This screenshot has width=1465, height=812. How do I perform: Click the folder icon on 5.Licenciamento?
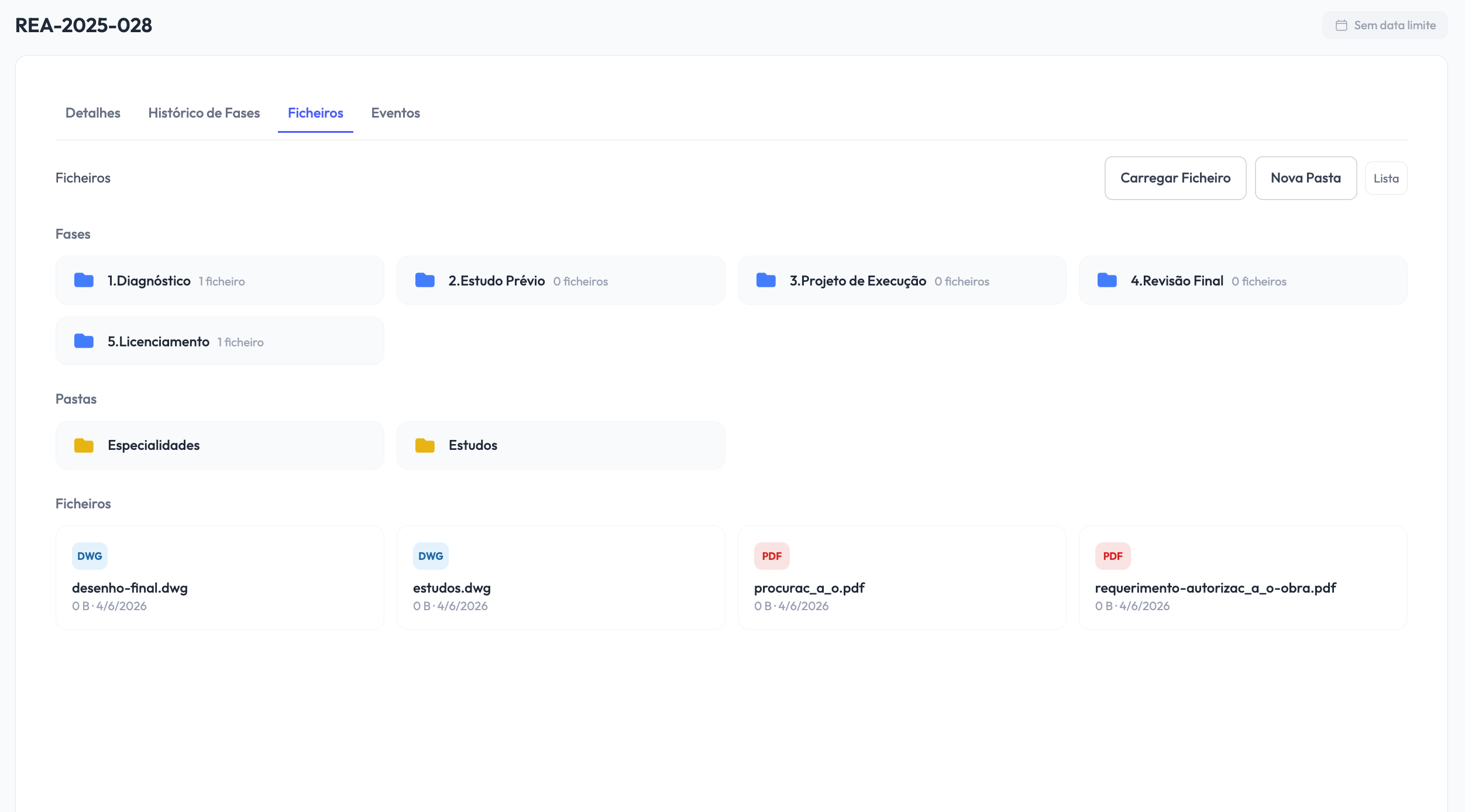pos(83,341)
